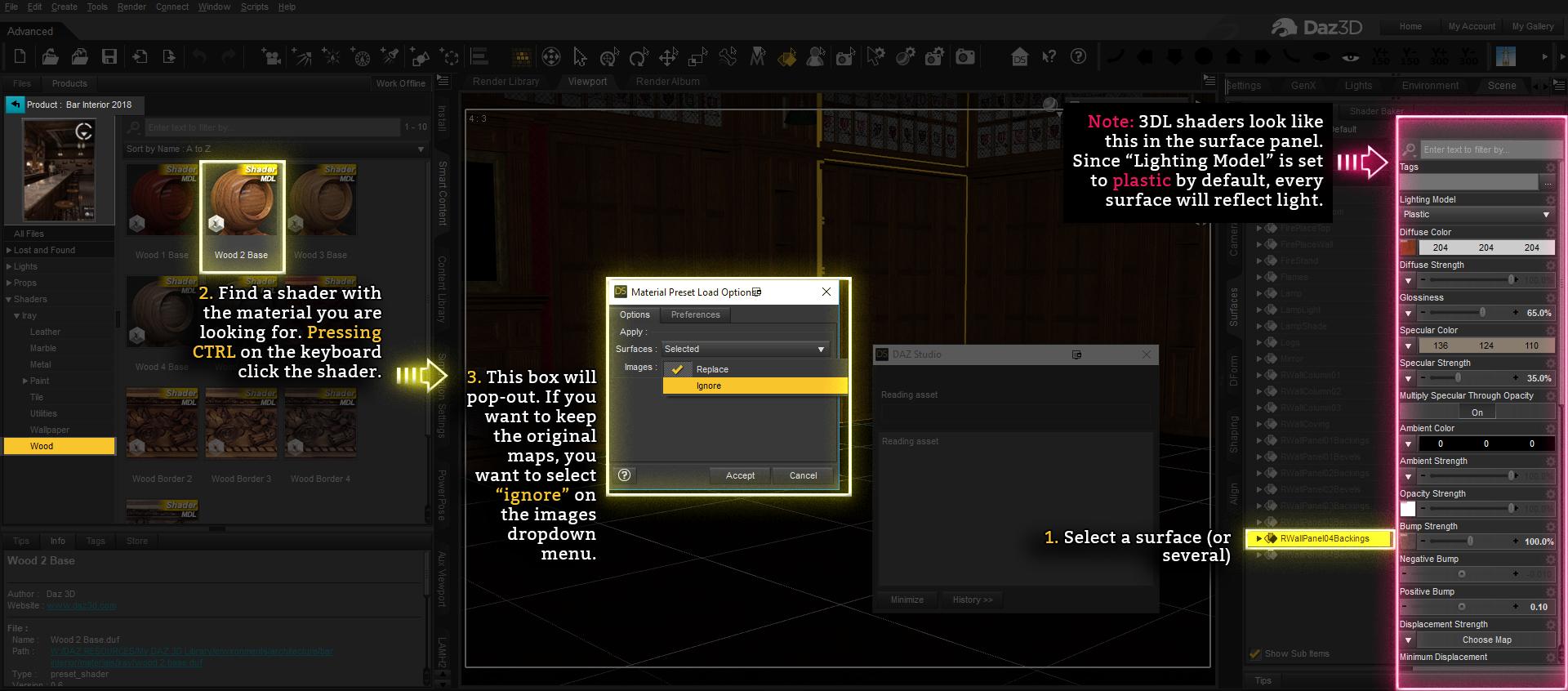Click the back arrow beside Product Bar Interior 2018
The width and height of the screenshot is (1568, 691).
point(15,105)
